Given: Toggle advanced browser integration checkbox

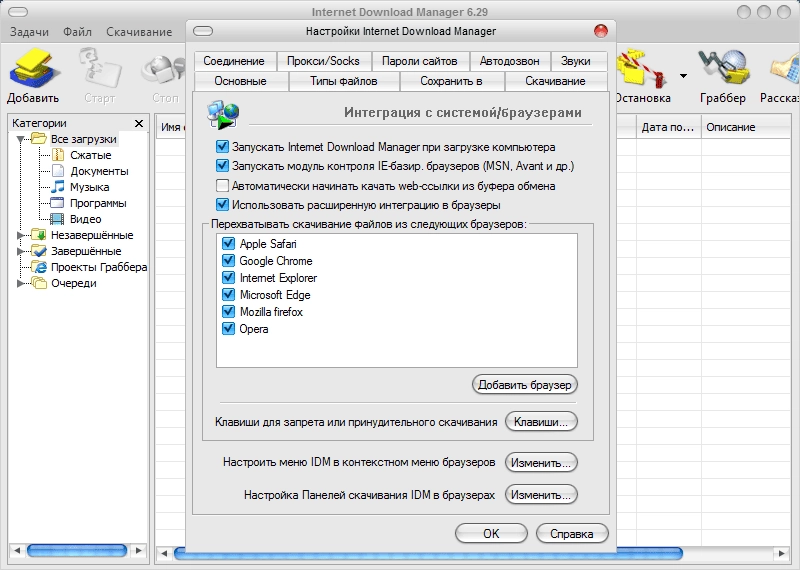Looking at the screenshot, I should 222,205.
